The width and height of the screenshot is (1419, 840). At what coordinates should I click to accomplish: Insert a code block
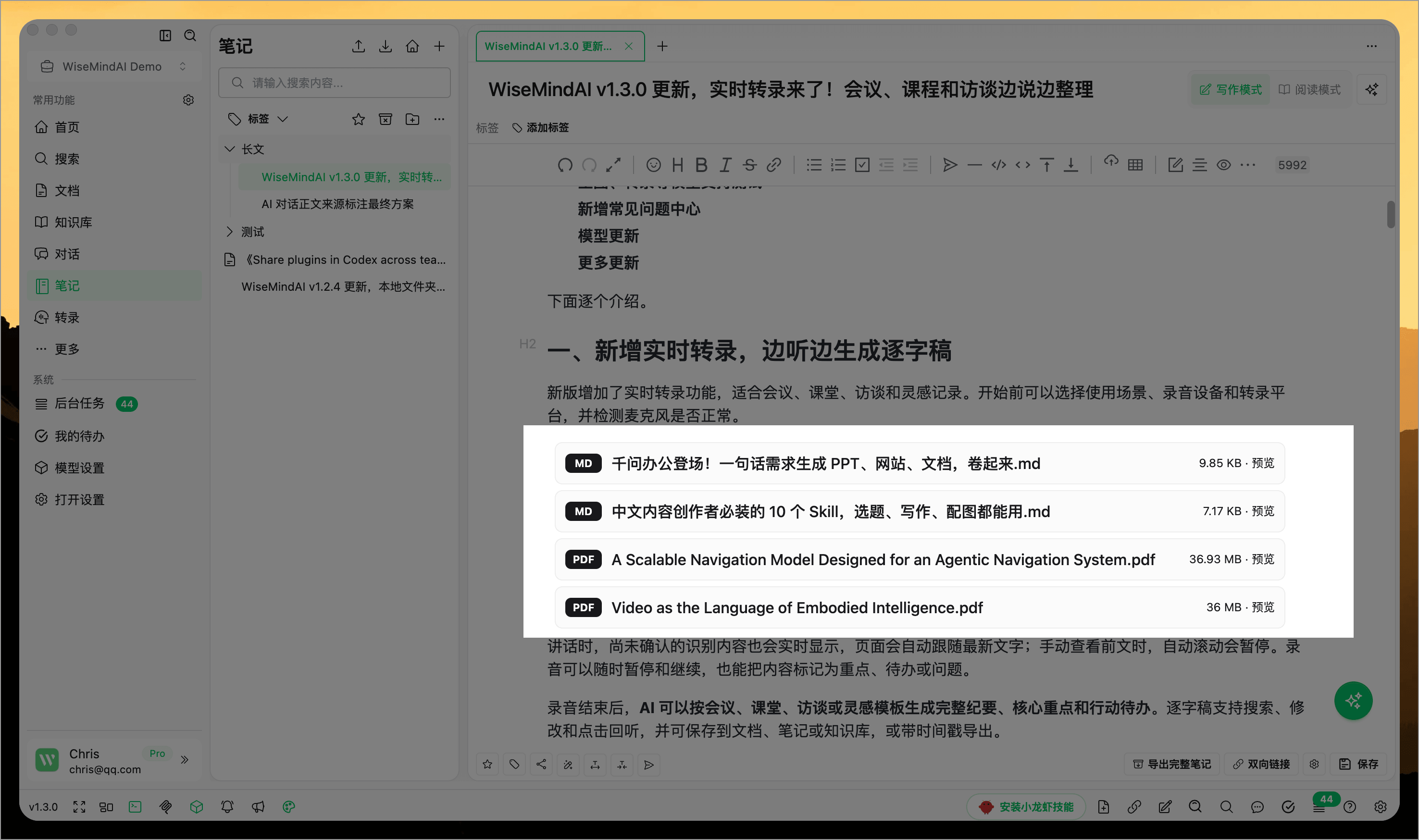(998, 165)
